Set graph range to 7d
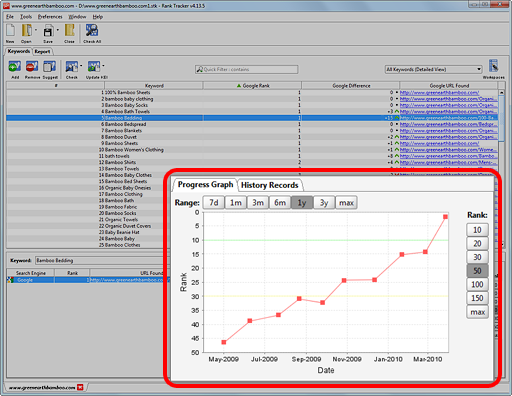The width and height of the screenshot is (512, 396). click(214, 203)
